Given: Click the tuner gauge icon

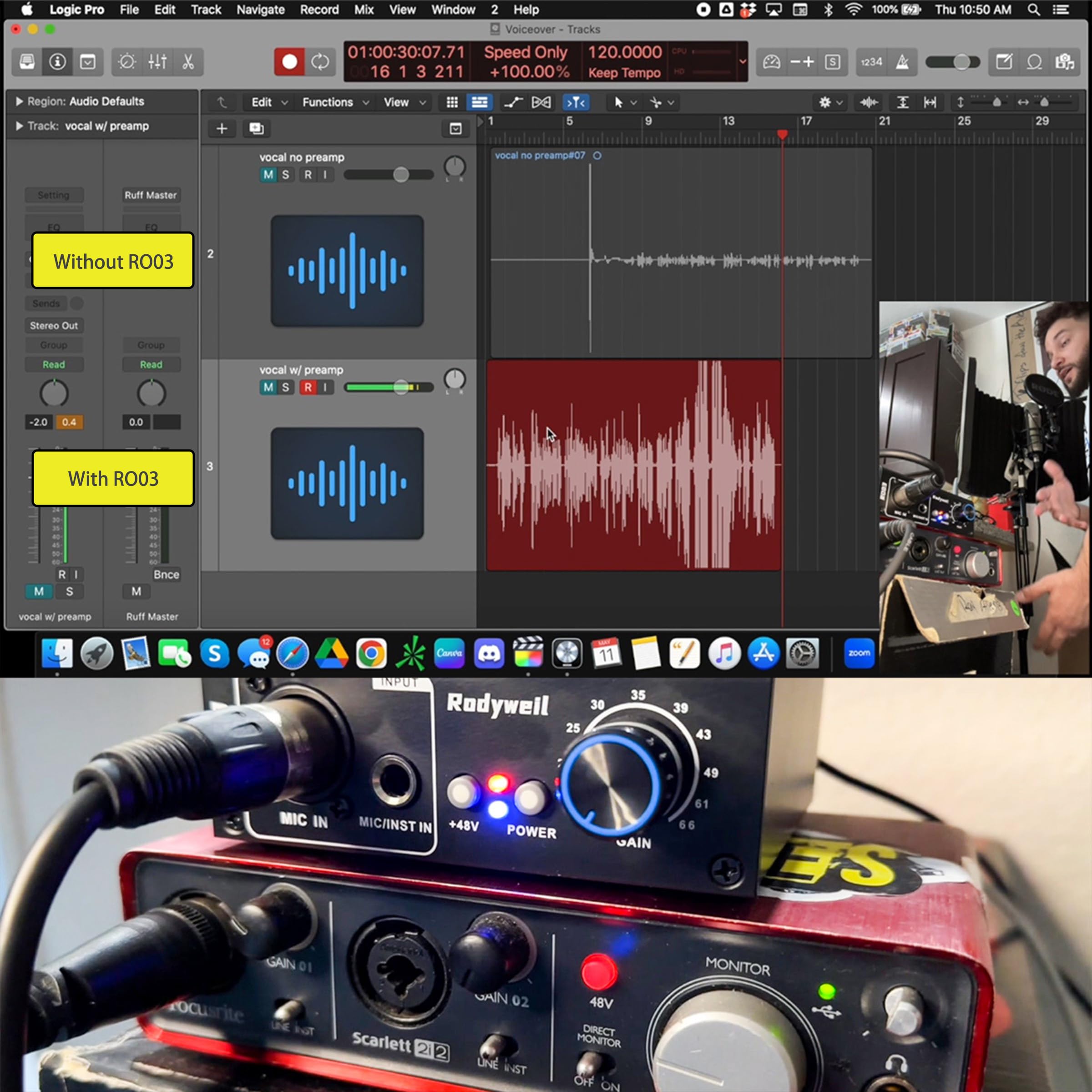Looking at the screenshot, I should tap(772, 61).
